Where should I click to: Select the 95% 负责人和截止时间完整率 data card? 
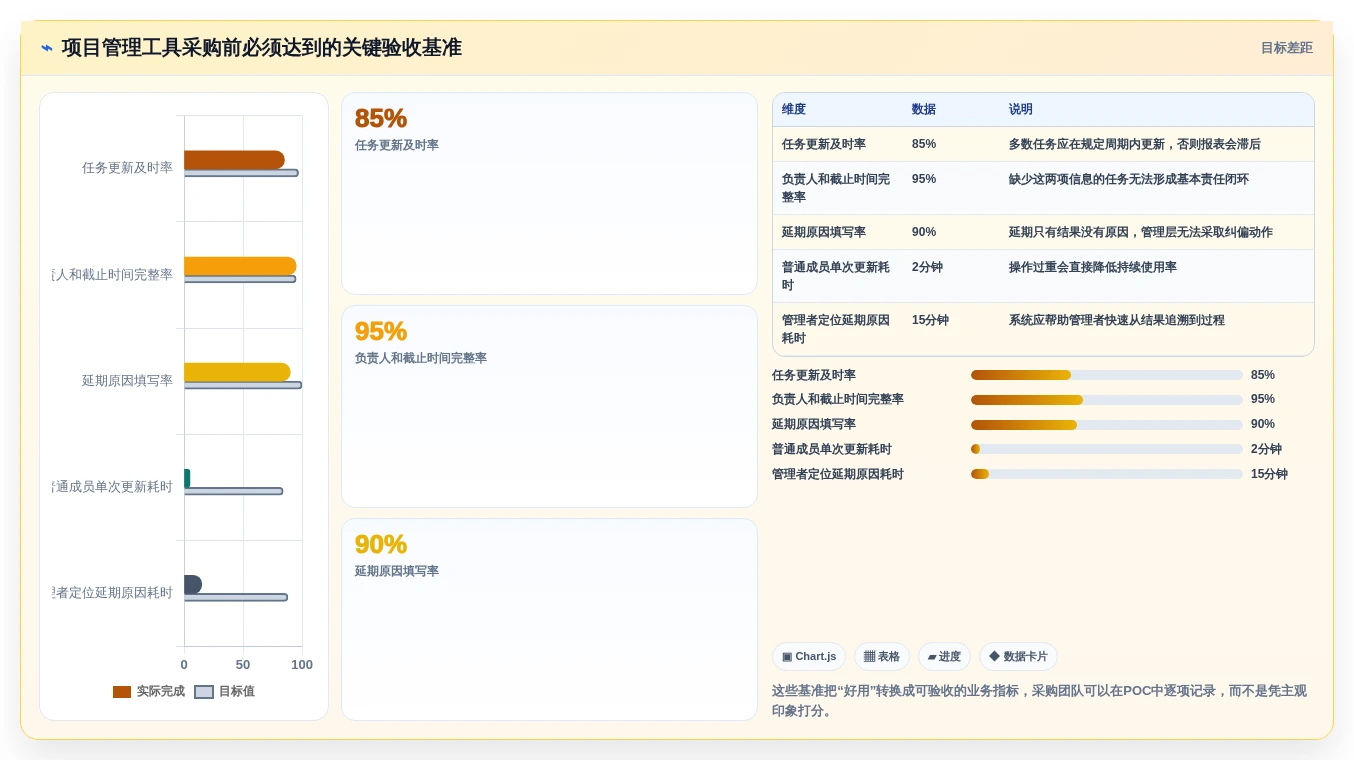549,406
